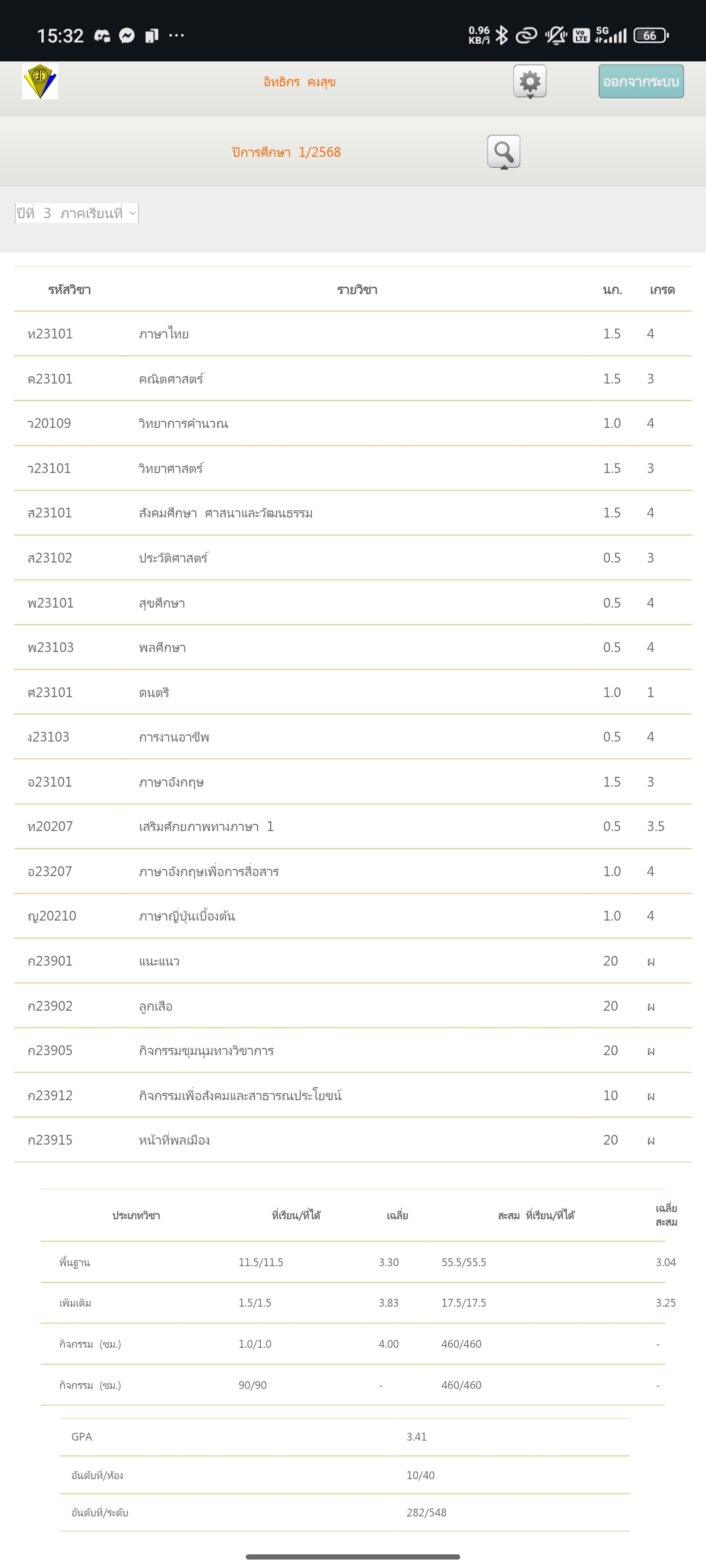Screen dimensions: 706x1568
Task: Tap the battery level indicator
Action: (x=651, y=35)
